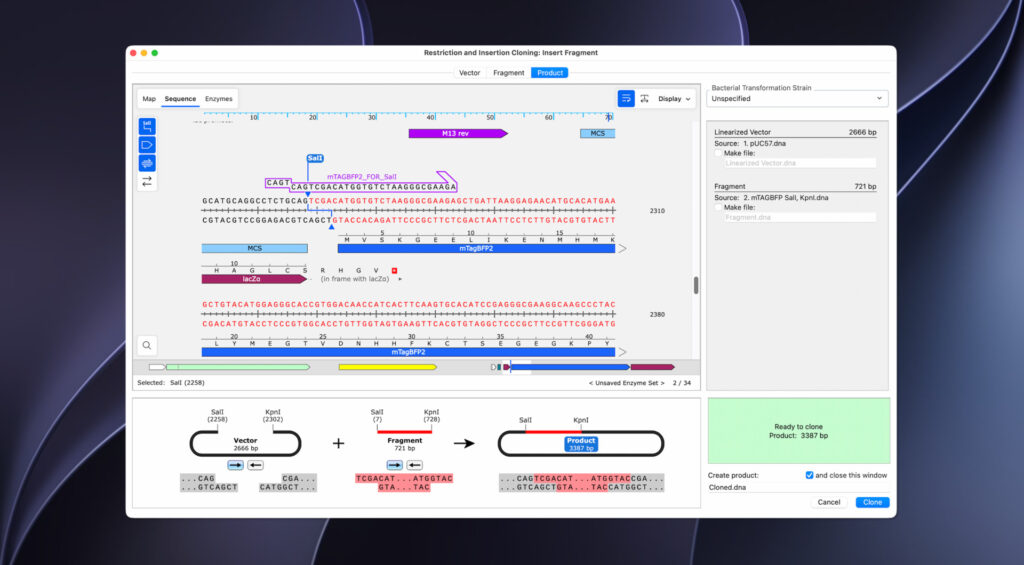The width and height of the screenshot is (1024, 565).
Task: Edit the Cloned.dna product name field
Action: pyautogui.click(x=798, y=487)
